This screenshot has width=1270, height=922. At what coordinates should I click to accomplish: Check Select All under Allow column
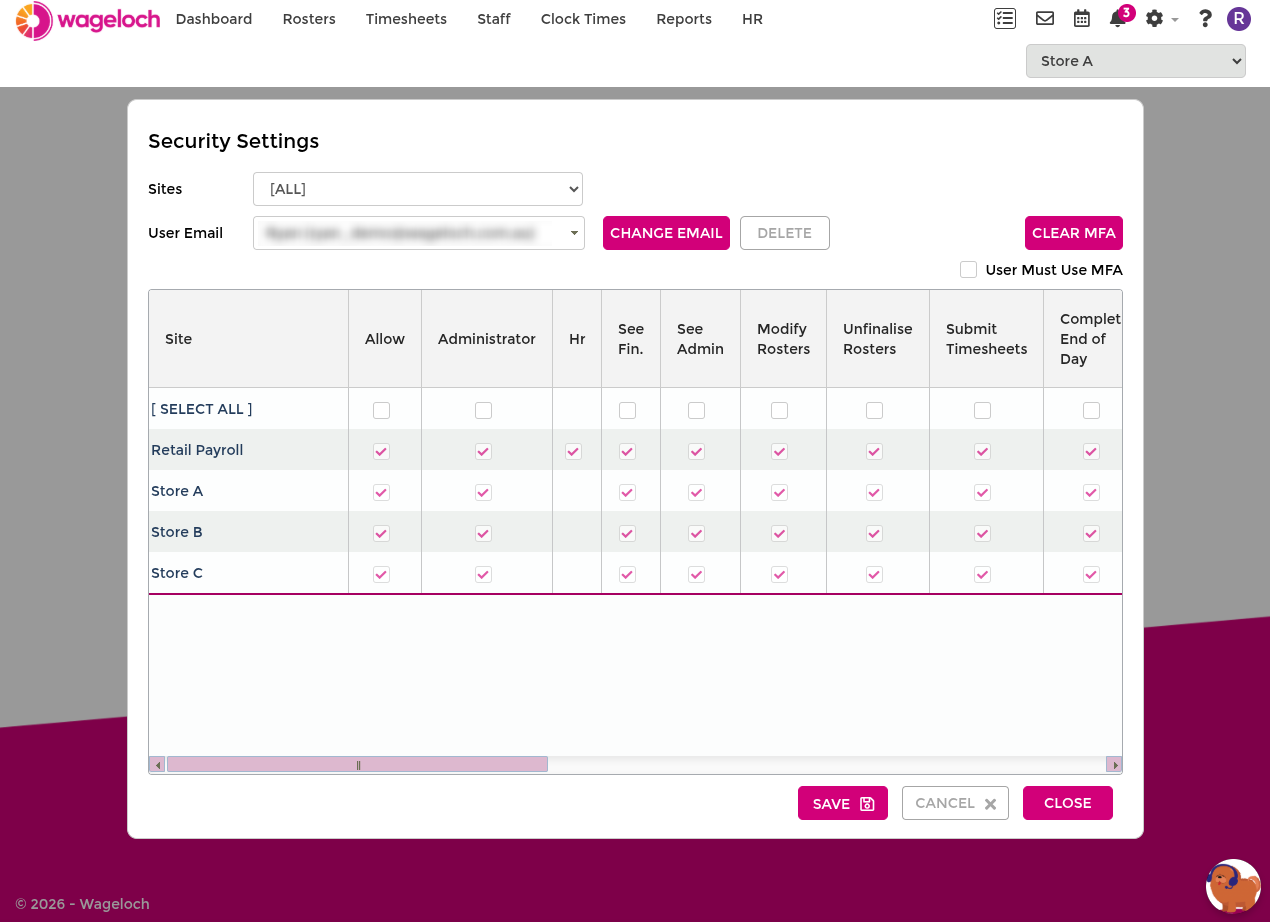pyautogui.click(x=381, y=410)
